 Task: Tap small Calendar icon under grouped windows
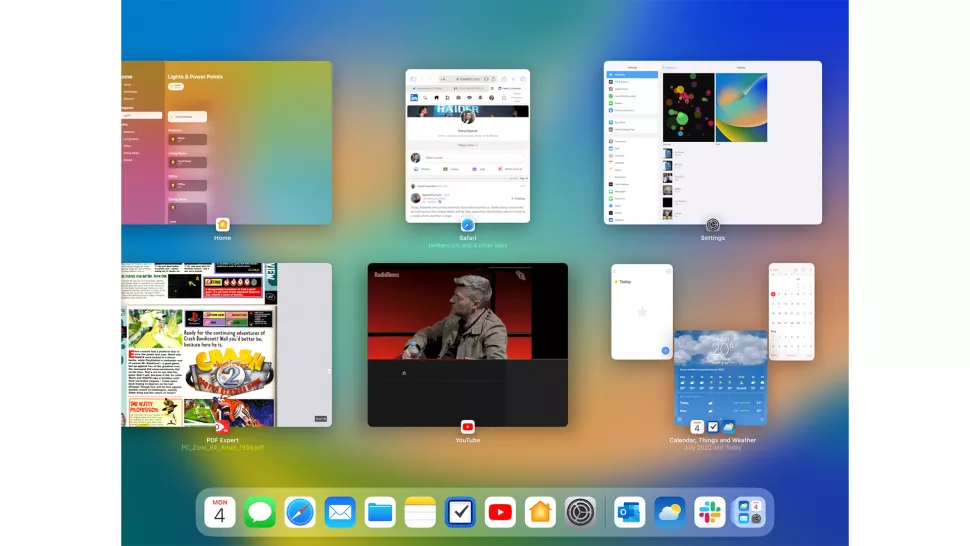[697, 427]
